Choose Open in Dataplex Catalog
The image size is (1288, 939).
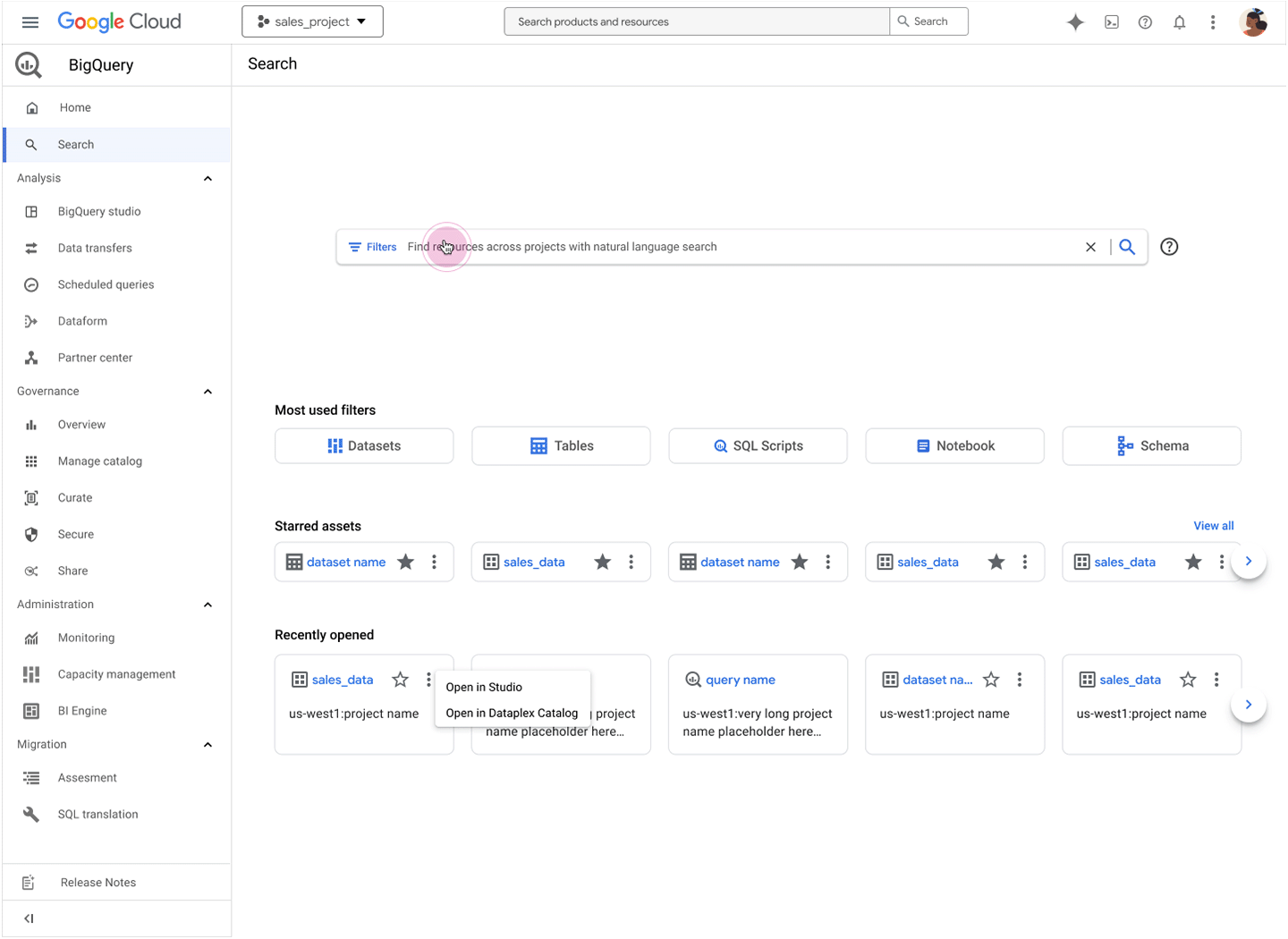(513, 713)
